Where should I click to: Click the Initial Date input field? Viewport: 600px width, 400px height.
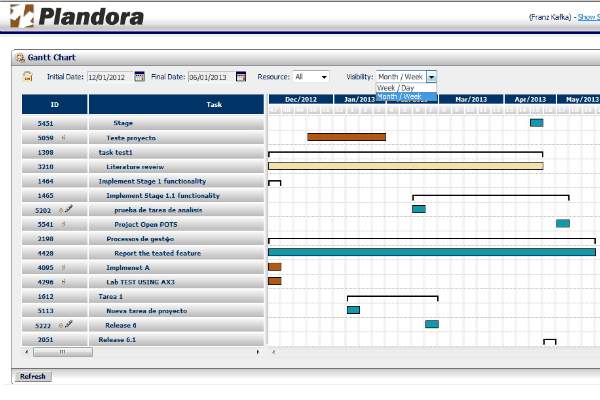click(x=108, y=76)
